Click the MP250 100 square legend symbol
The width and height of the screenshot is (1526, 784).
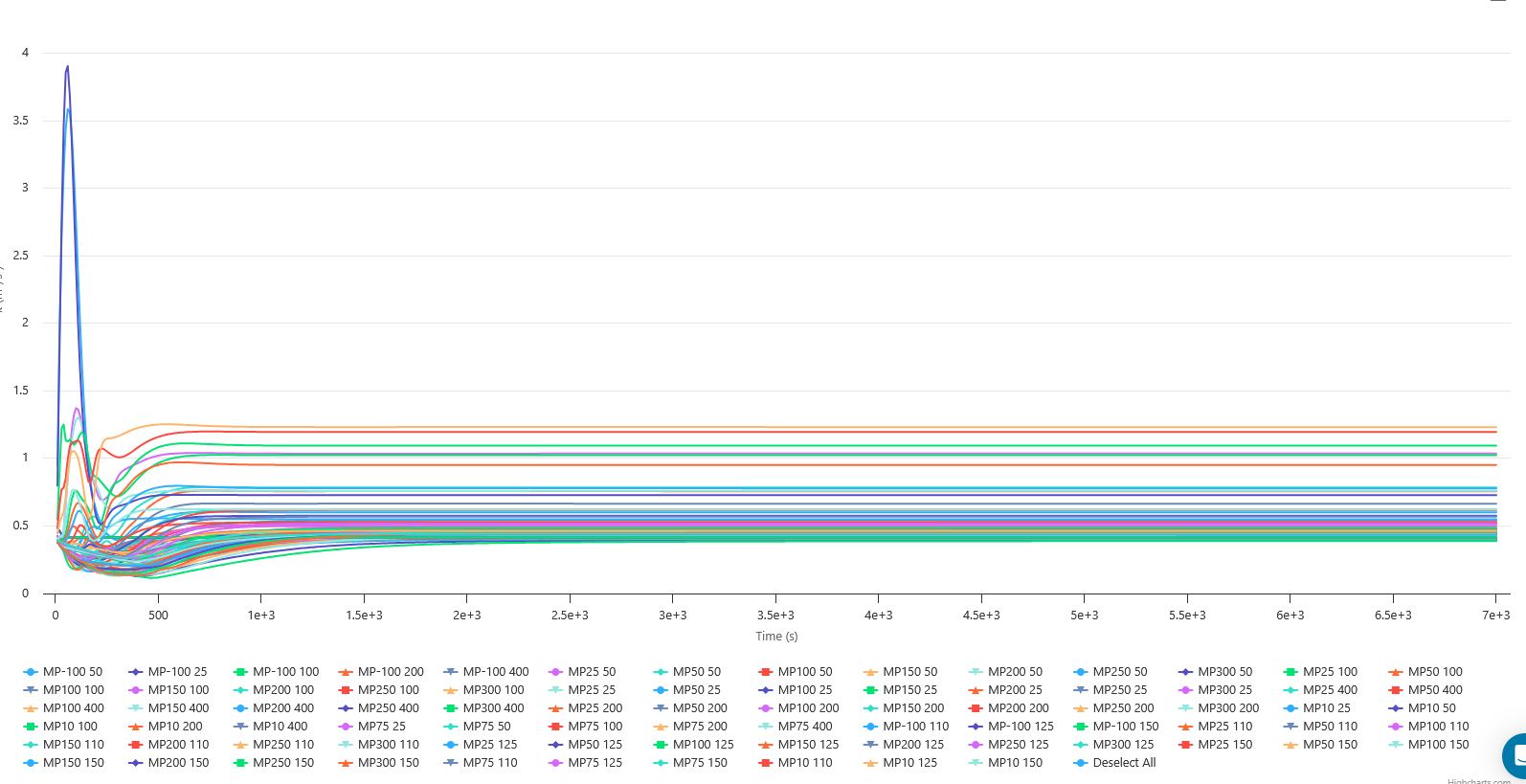click(x=346, y=690)
